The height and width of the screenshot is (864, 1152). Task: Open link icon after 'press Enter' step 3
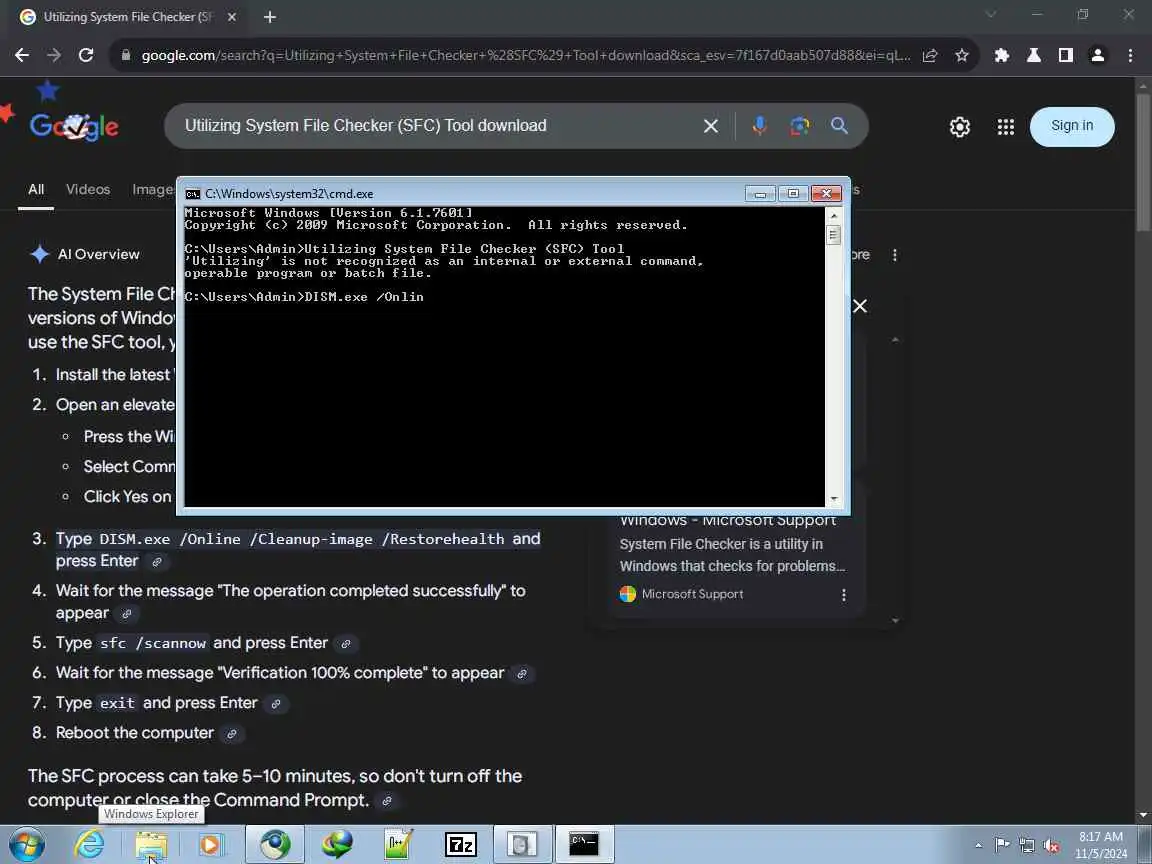[x=156, y=562]
